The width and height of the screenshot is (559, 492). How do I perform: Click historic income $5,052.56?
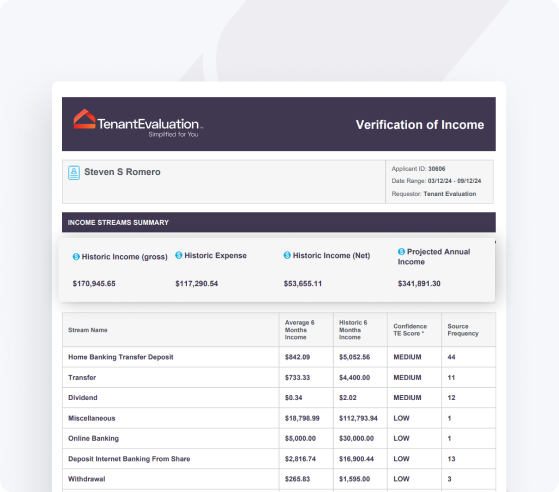pos(354,357)
